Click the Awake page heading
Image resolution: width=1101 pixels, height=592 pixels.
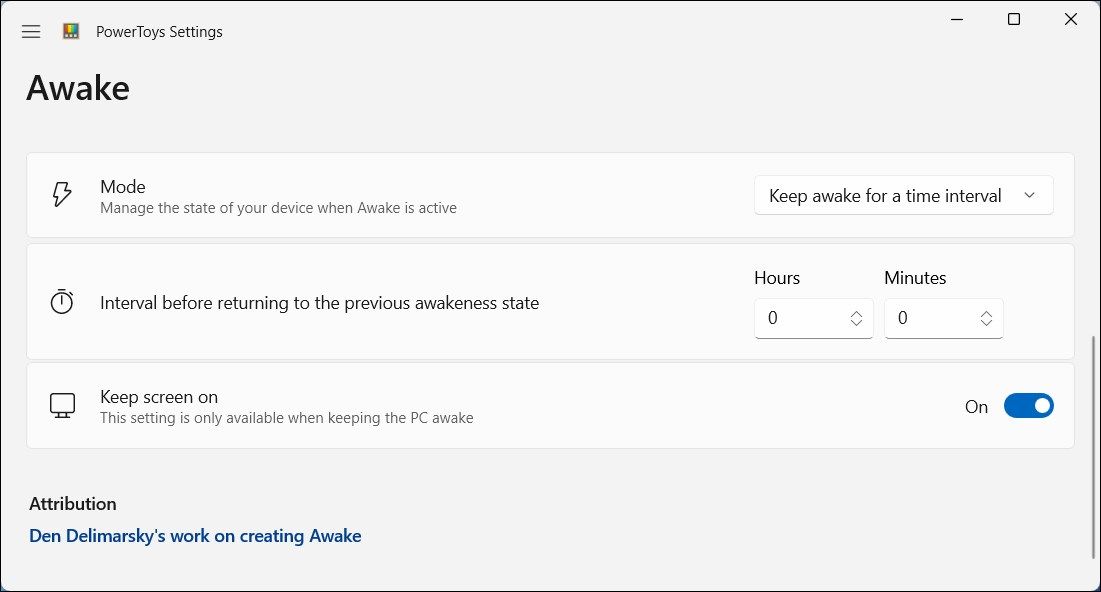pyautogui.click(x=77, y=88)
